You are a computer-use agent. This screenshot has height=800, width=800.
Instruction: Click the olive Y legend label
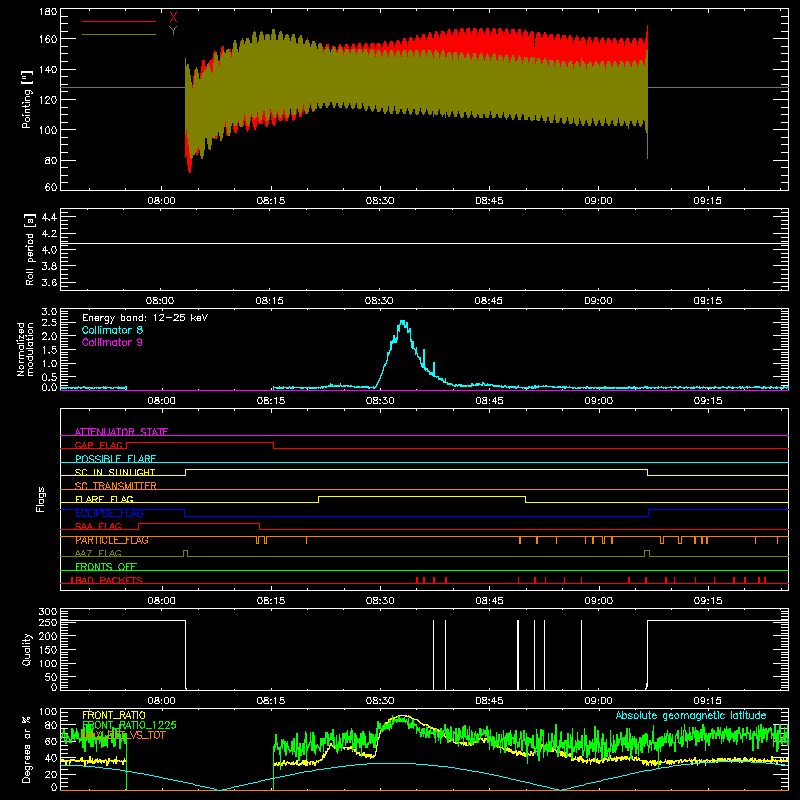[173, 31]
